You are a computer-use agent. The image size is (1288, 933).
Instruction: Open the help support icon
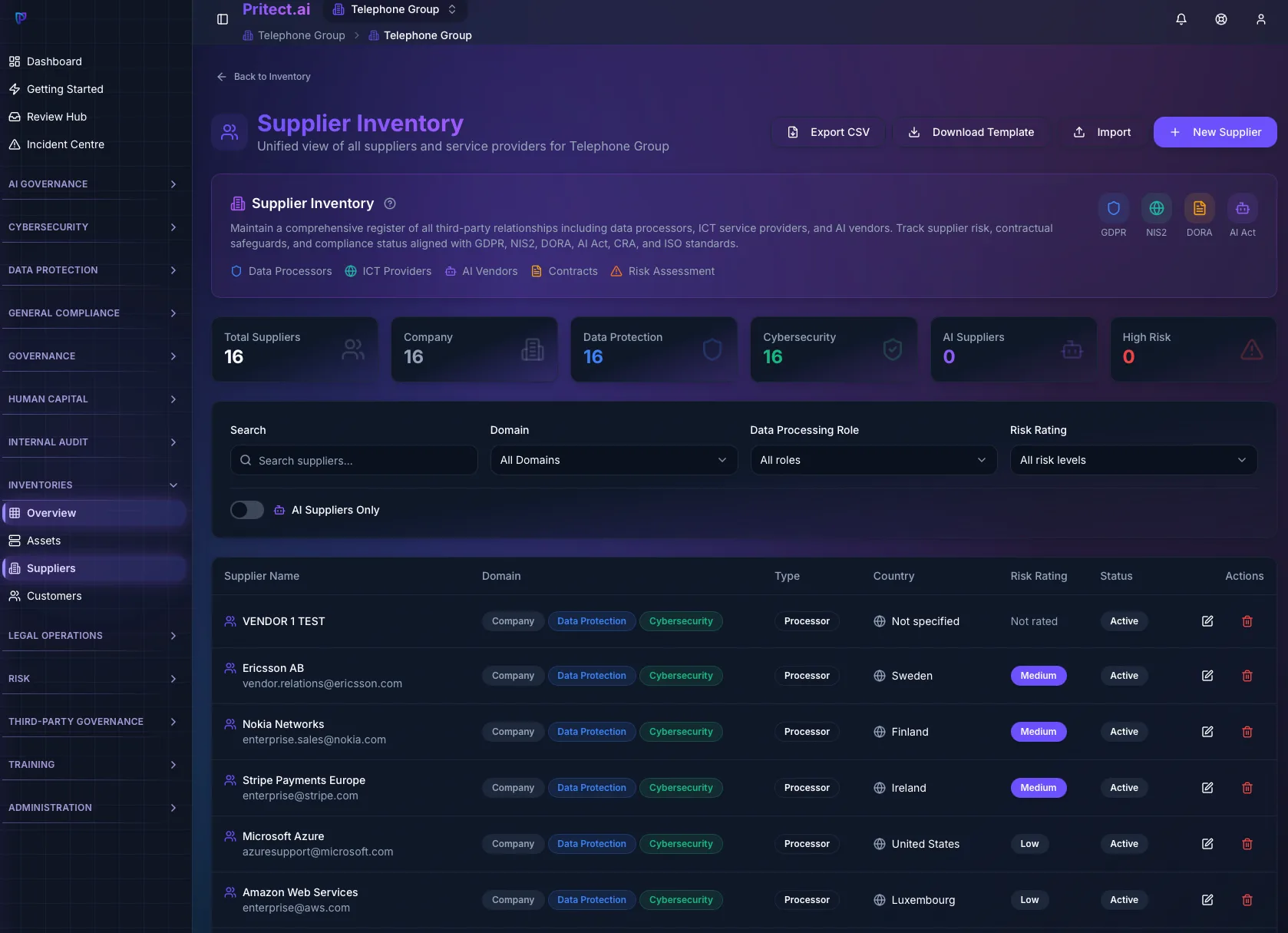(1221, 19)
